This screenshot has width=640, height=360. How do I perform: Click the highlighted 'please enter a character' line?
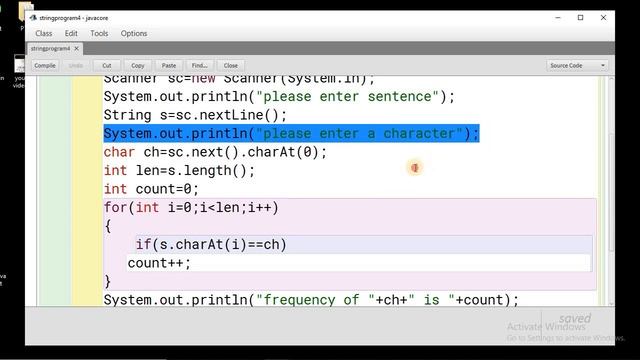(291, 134)
